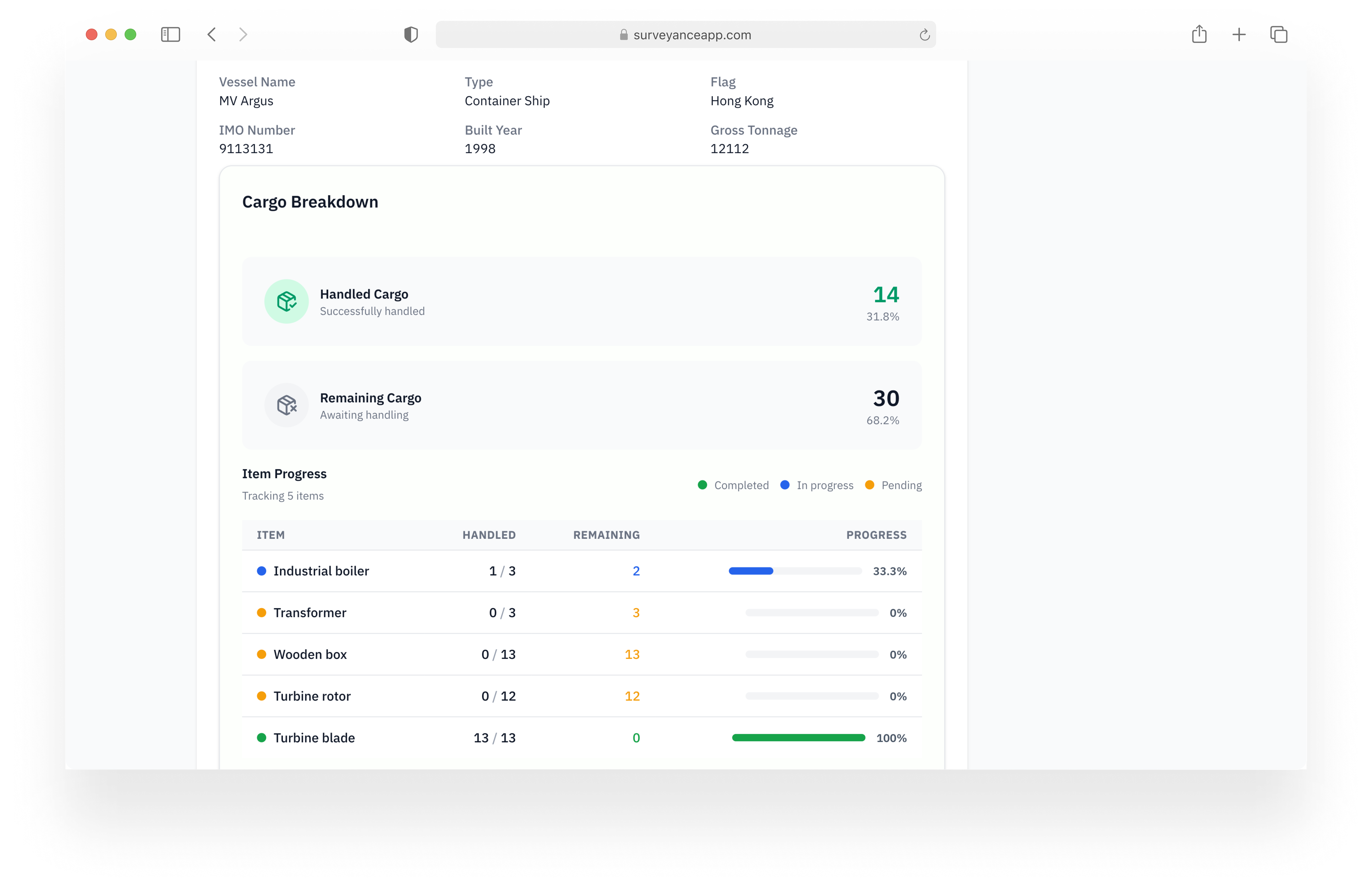This screenshot has height=891, width=1372.
Task: Open the Safari privacy report shield
Action: 411,35
